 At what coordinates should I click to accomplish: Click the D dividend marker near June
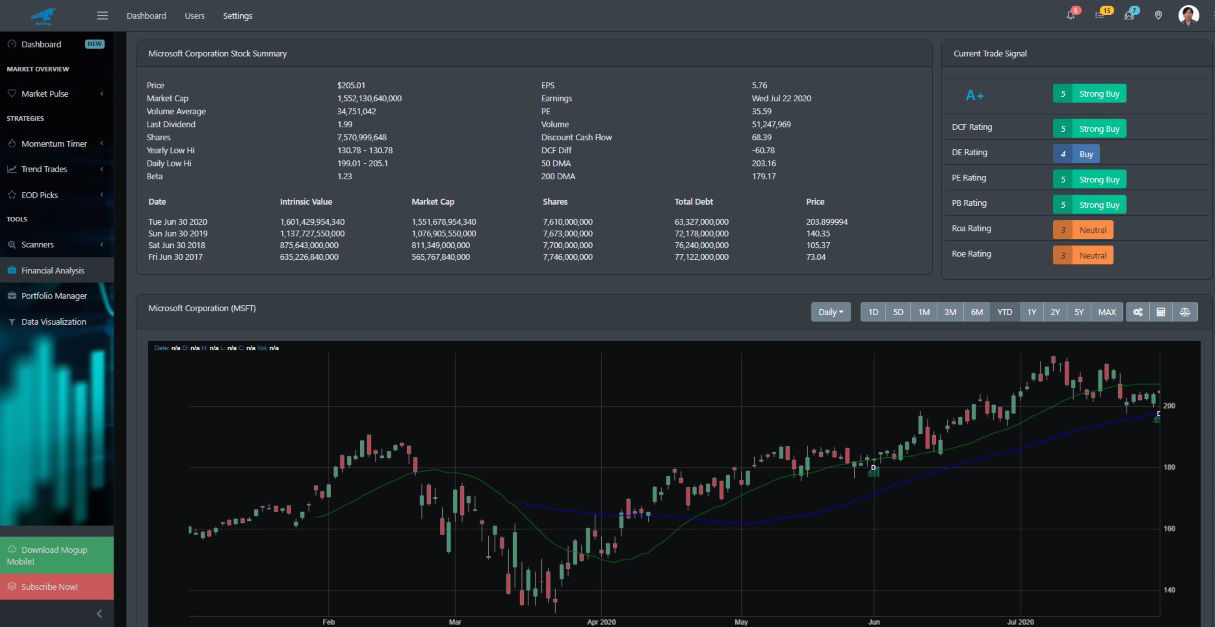pyautogui.click(x=873, y=467)
